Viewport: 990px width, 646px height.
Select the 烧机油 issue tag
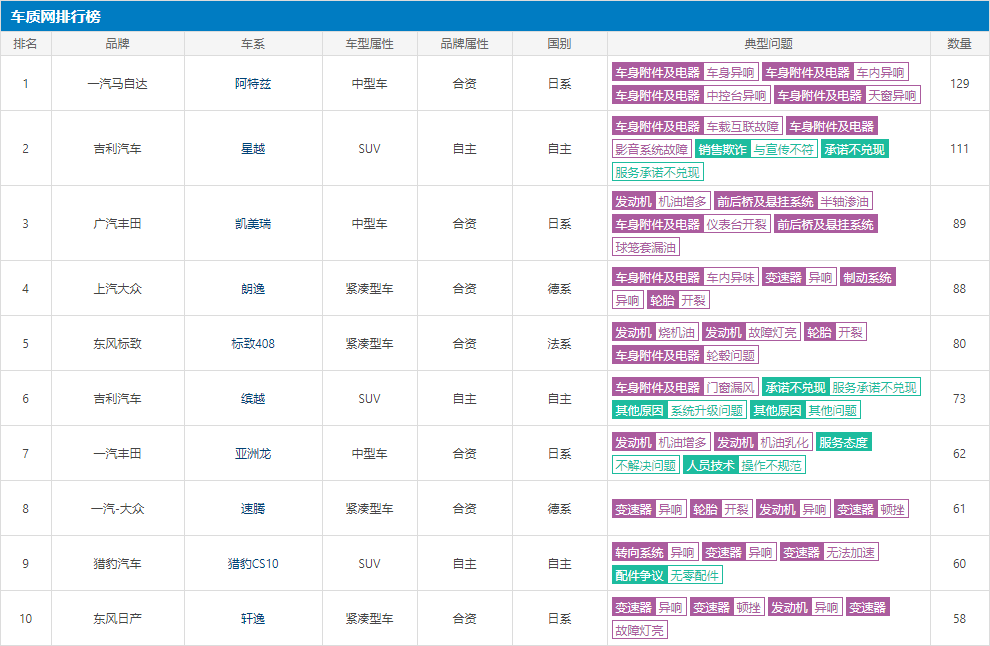point(677,333)
